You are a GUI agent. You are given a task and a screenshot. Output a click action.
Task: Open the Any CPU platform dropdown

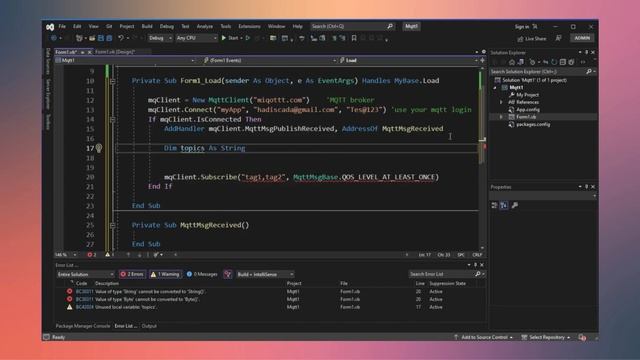pos(196,38)
